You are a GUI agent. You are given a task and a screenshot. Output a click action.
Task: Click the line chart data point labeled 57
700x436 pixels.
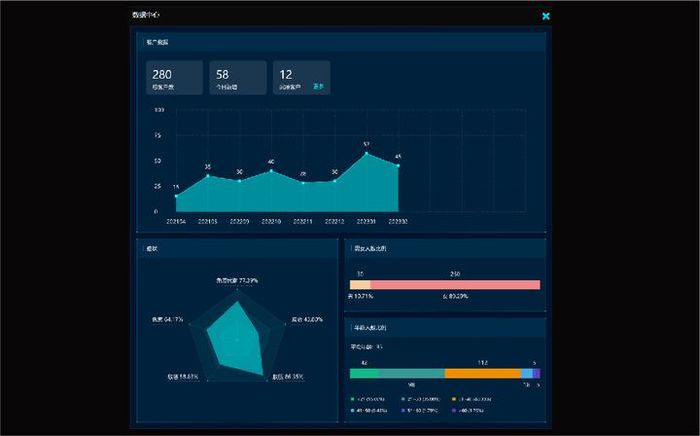(x=366, y=153)
